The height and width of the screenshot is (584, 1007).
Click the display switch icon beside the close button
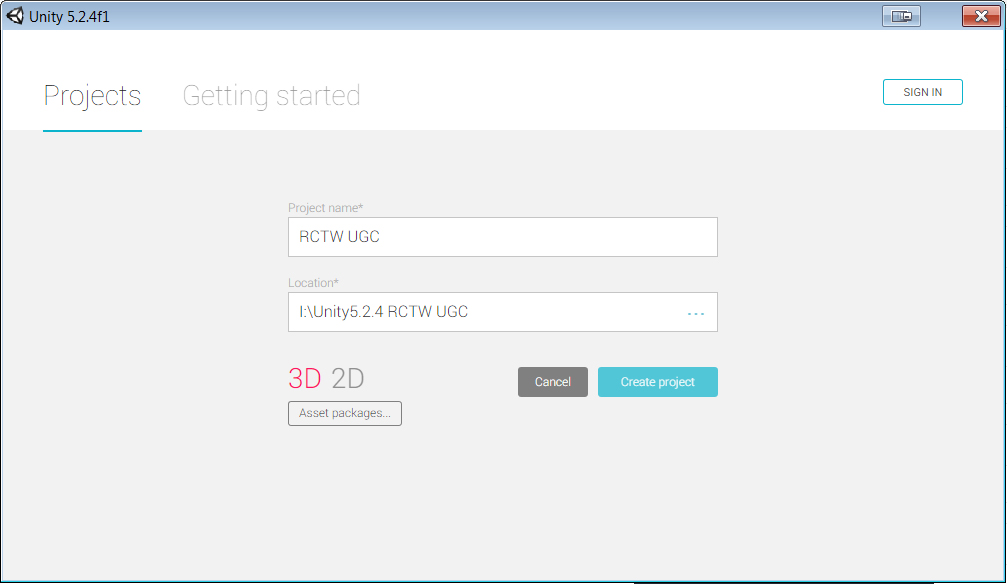pyautogui.click(x=901, y=16)
